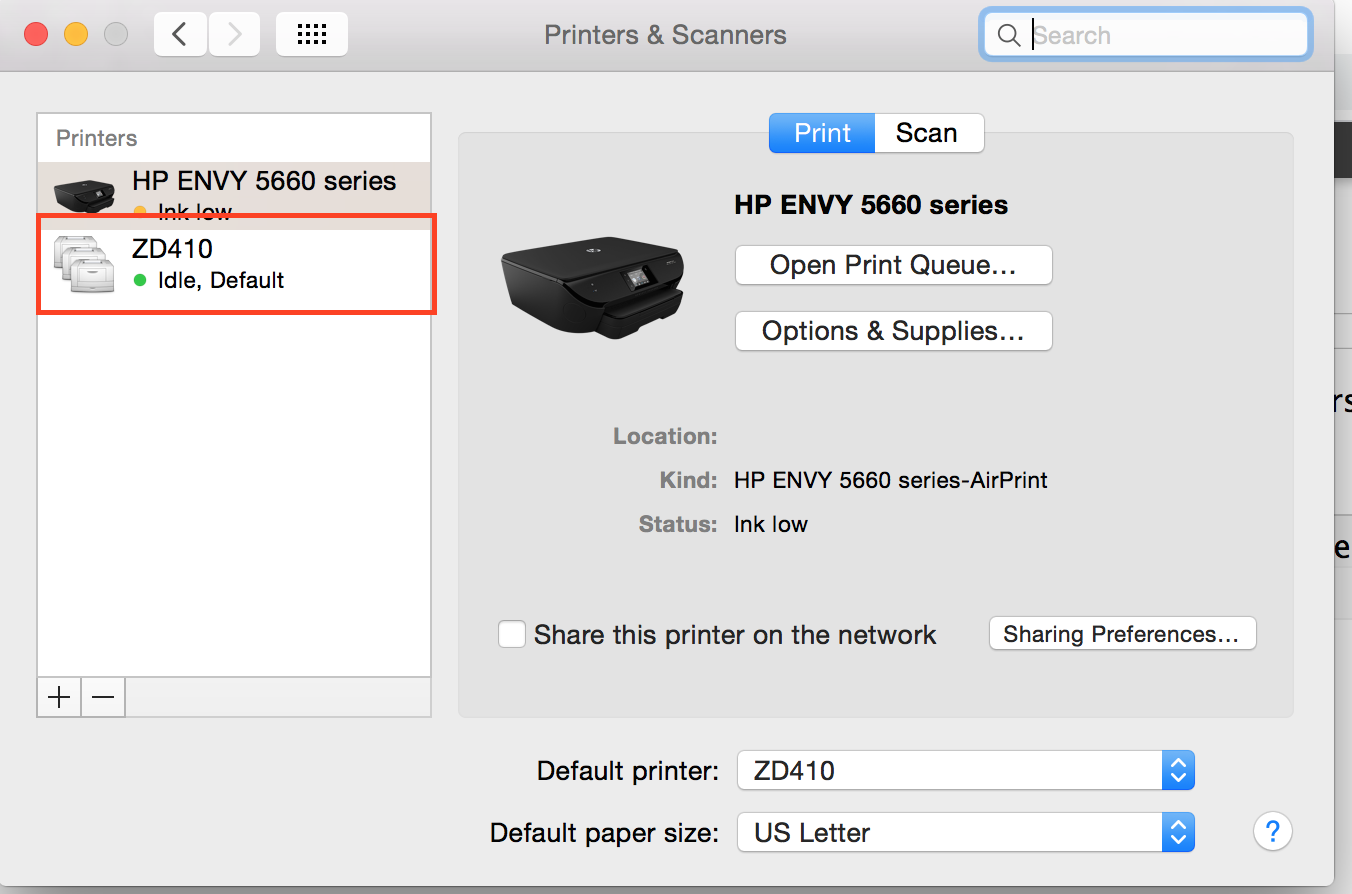Image resolution: width=1352 pixels, height=894 pixels.
Task: Remove selected printer with the minus button
Action: coord(102,697)
